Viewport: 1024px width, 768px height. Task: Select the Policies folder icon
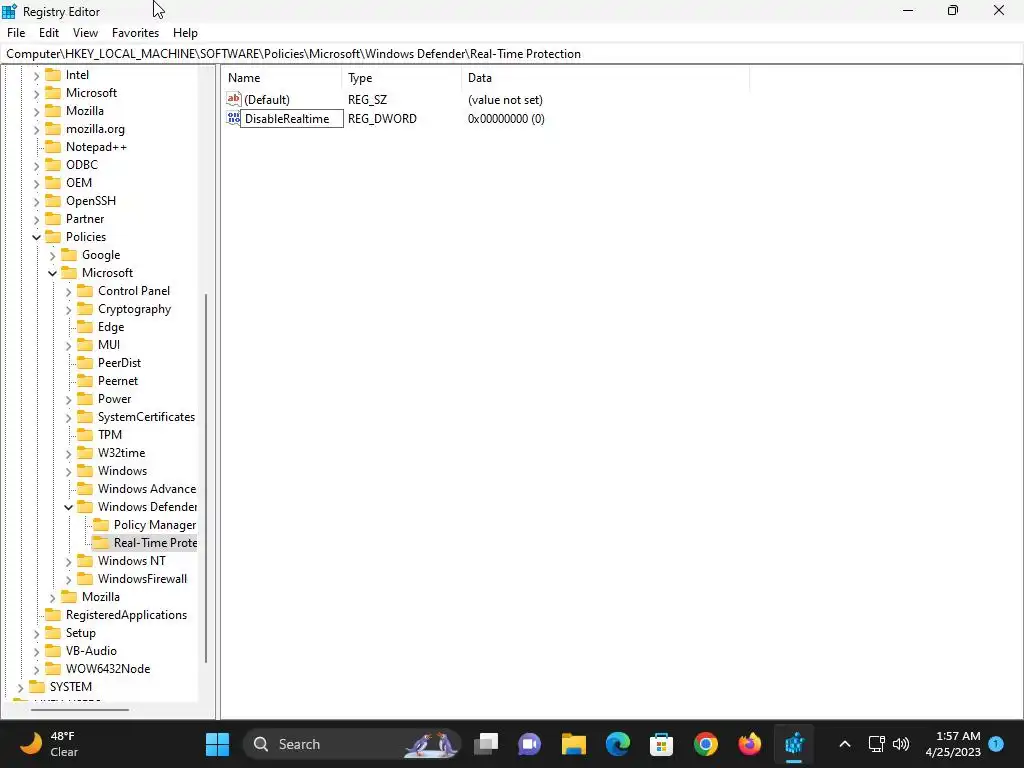click(x=53, y=236)
